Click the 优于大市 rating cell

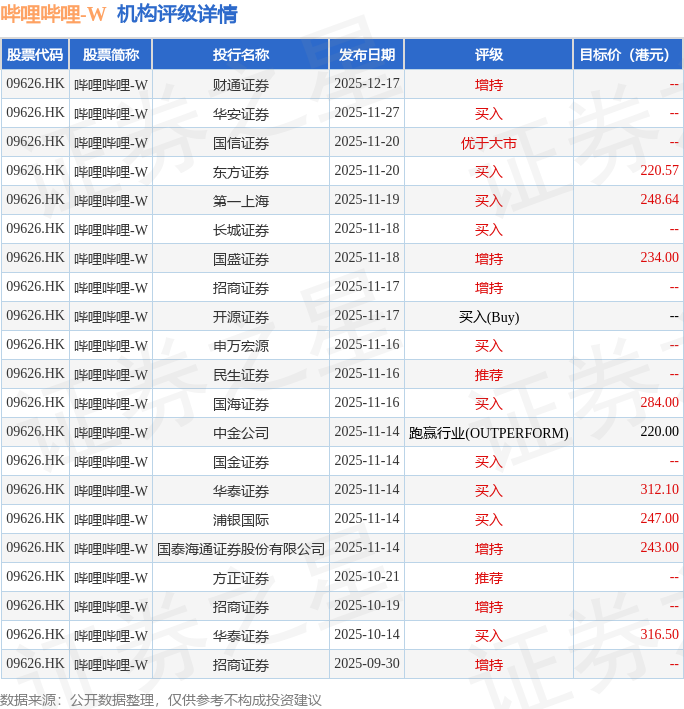pyautogui.click(x=489, y=143)
